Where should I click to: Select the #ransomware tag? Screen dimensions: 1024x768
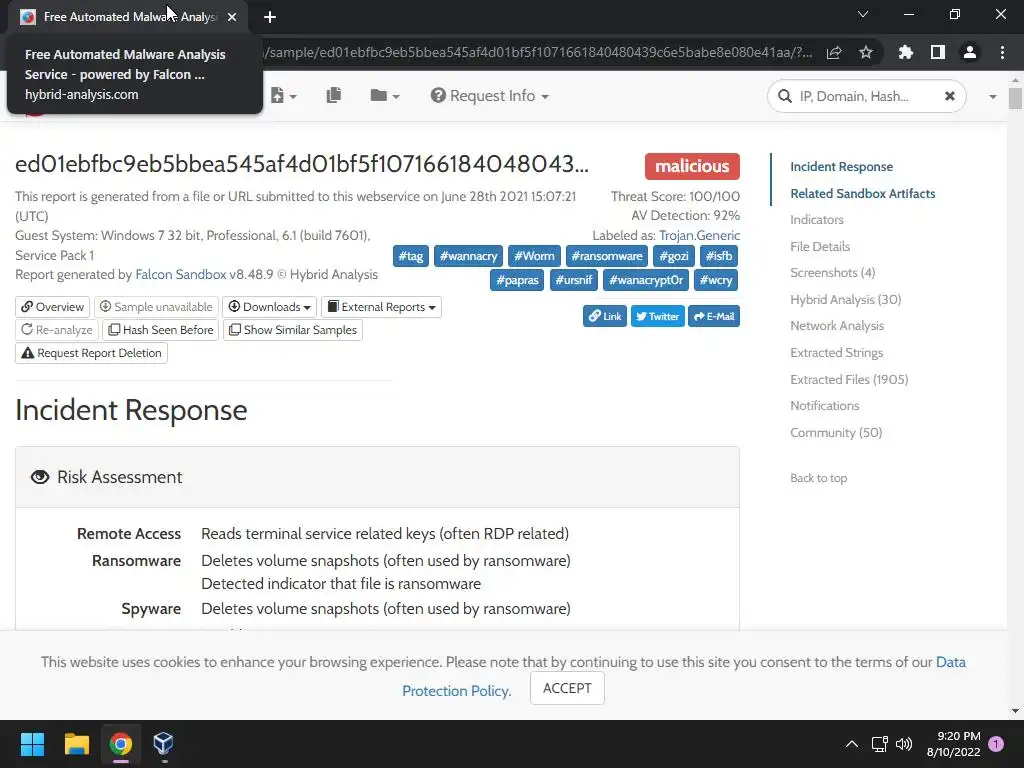coord(607,256)
